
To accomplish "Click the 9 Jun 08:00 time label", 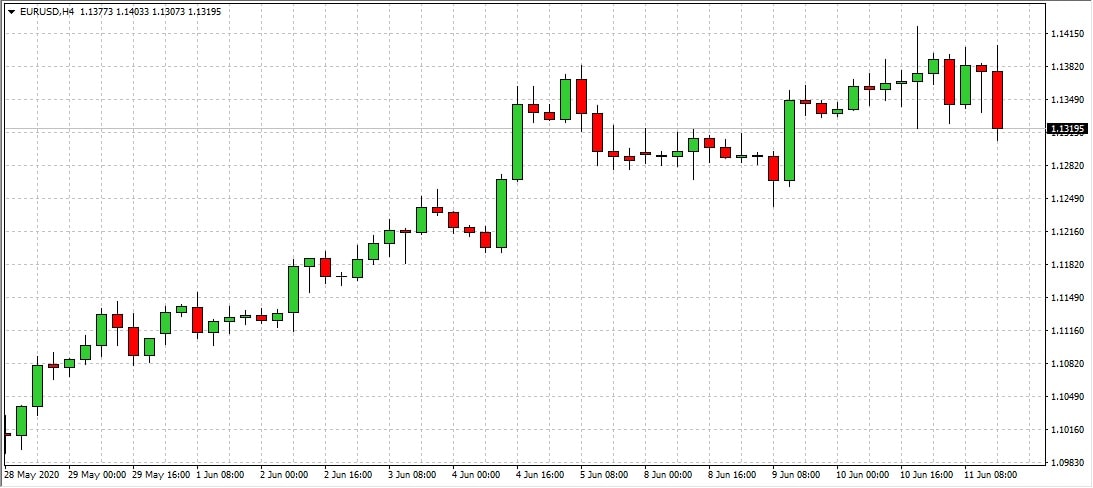I will pyautogui.click(x=797, y=475).
